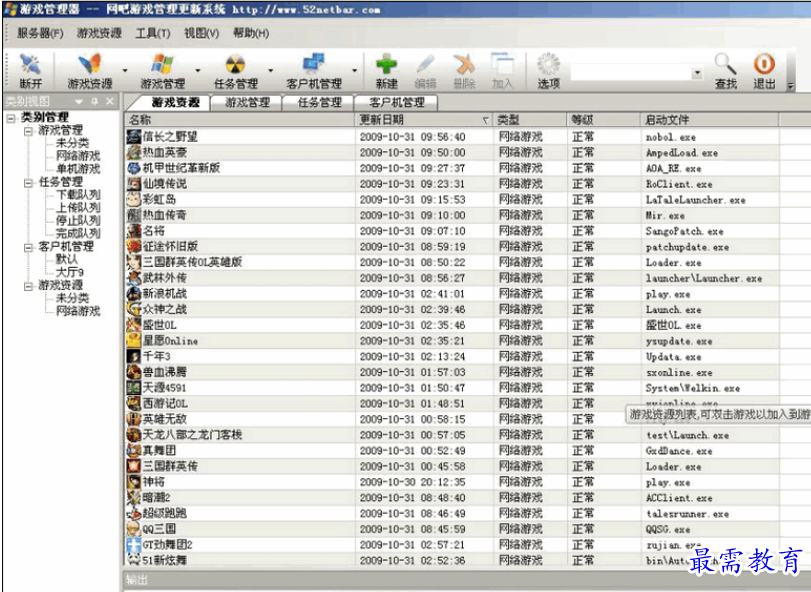Viewport: 811px width, 592px height.
Task: Select the 游戏资源 tab
Action: [x=175, y=102]
